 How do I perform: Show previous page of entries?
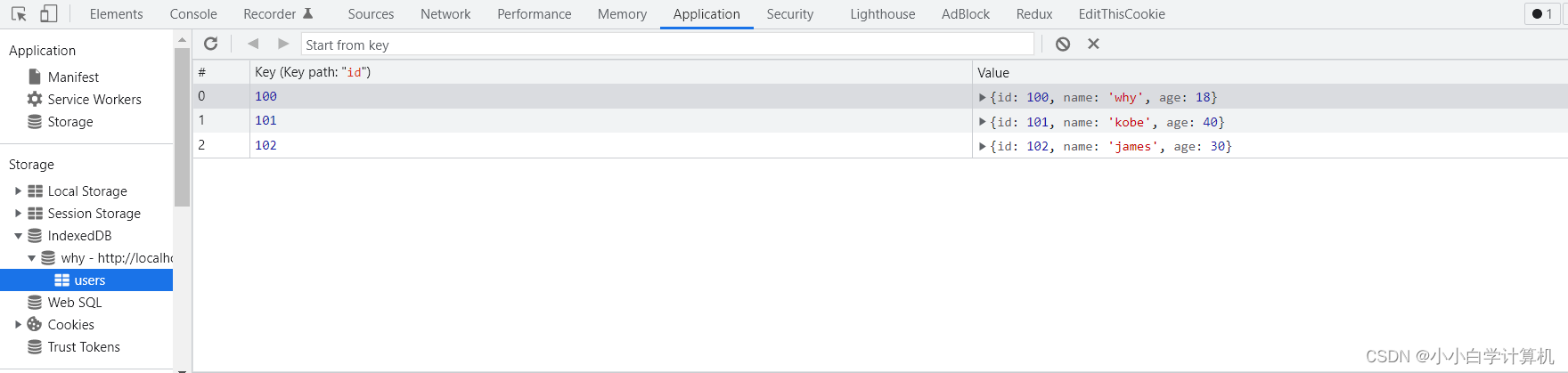click(253, 44)
